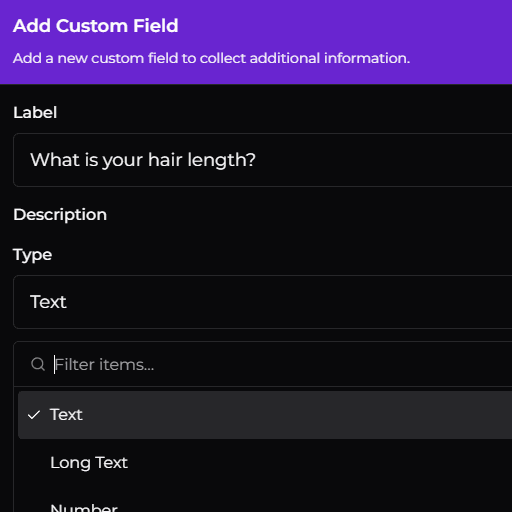Click the Label field caption
This screenshot has width=512, height=512.
coord(35,113)
